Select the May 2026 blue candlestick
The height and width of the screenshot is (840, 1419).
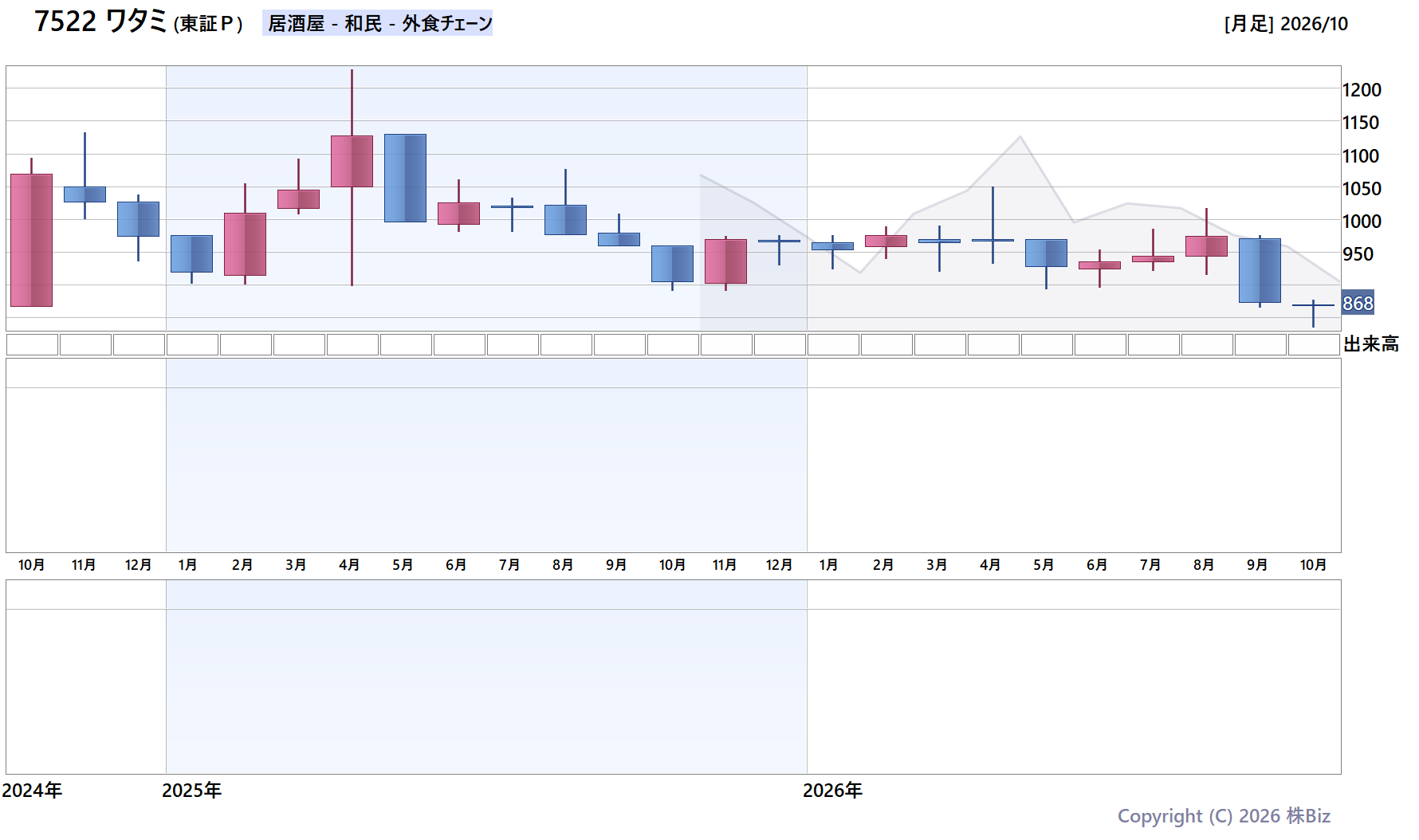tap(1046, 253)
